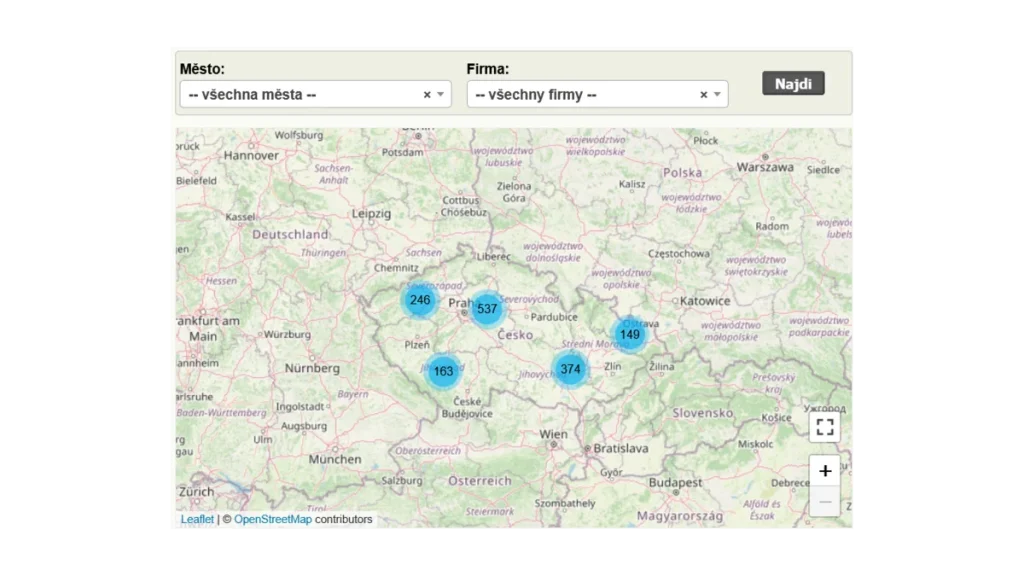Open the Leaflet attribution link
Image resolution: width=1024 pixels, height=576 pixels.
coord(197,519)
